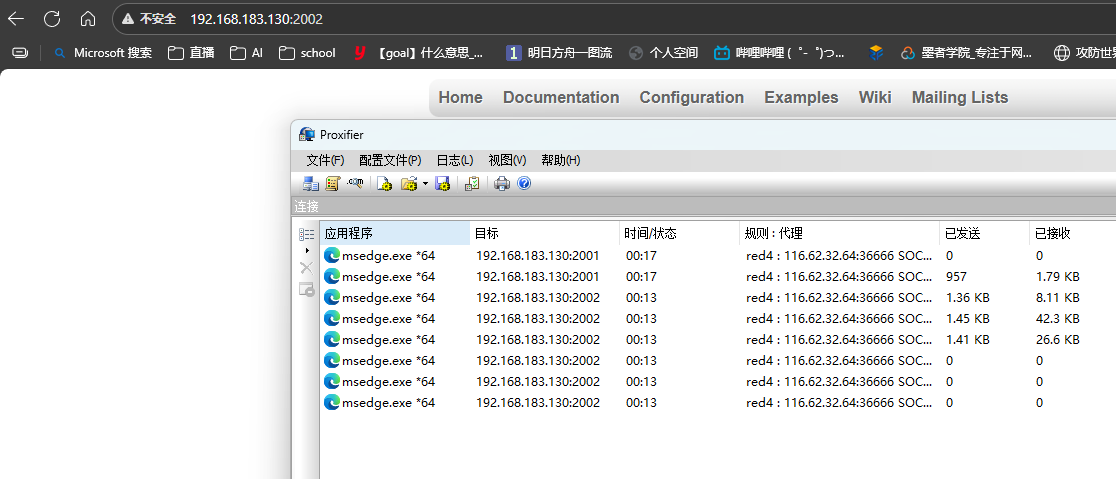This screenshot has width=1116, height=479.
Task: Open 文件(F) menu in Proxifier
Action: click(325, 160)
